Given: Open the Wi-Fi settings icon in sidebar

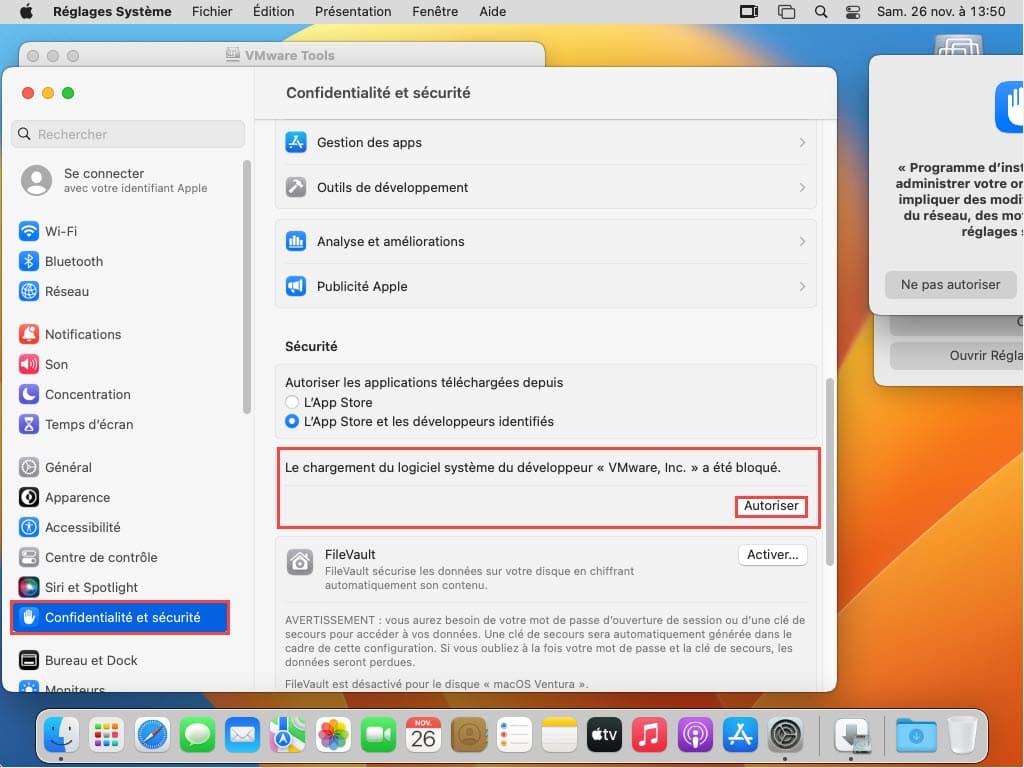Looking at the screenshot, I should pyautogui.click(x=29, y=231).
